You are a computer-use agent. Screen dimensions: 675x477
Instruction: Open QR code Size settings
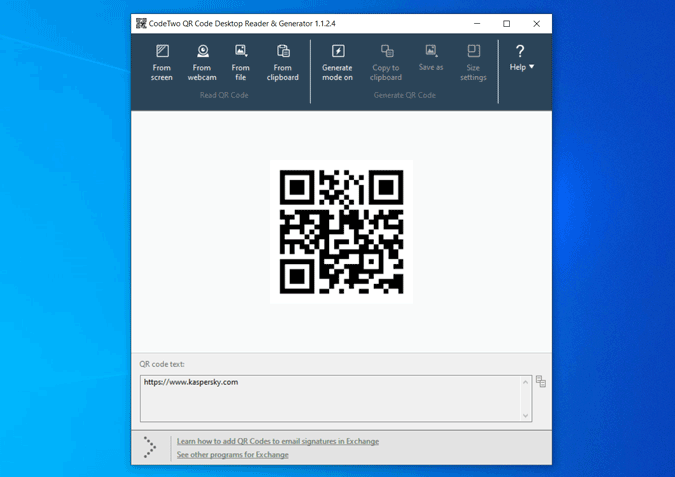473,63
